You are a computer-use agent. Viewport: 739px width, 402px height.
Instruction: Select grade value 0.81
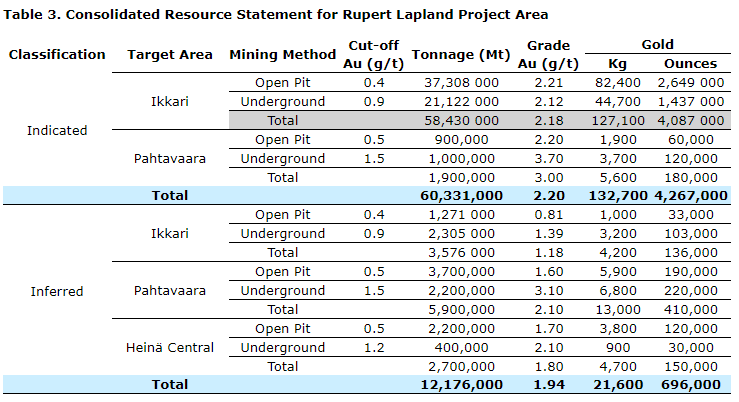tap(549, 215)
